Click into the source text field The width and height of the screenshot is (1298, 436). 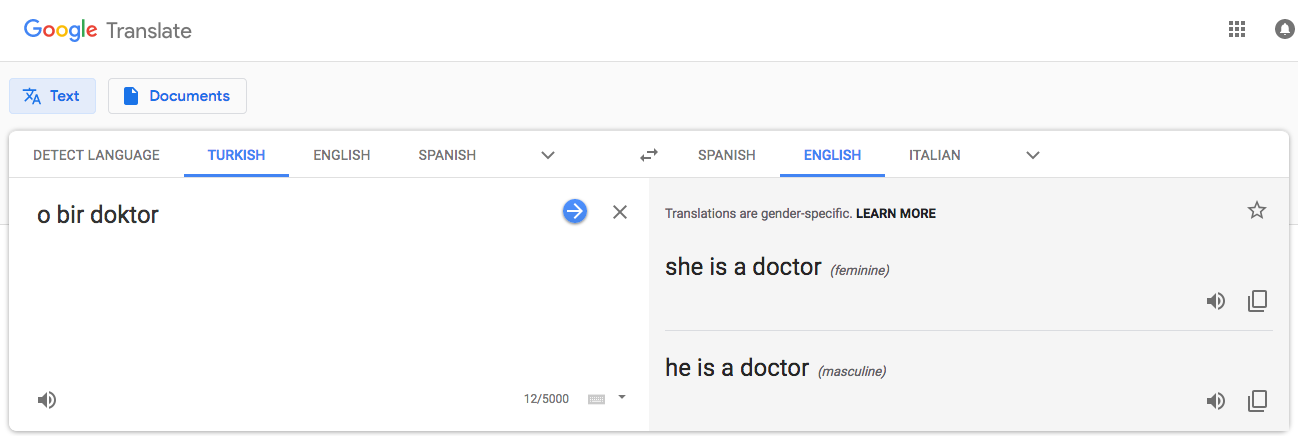point(290,290)
